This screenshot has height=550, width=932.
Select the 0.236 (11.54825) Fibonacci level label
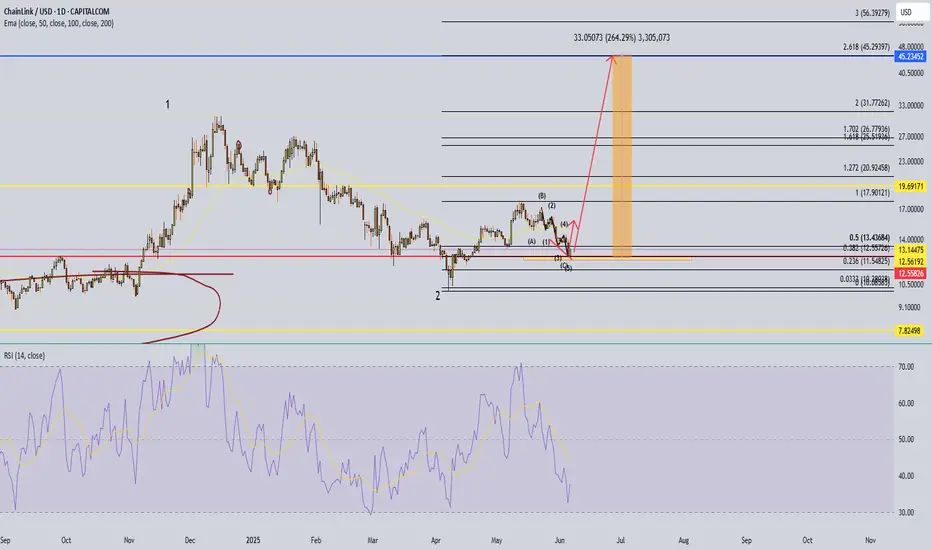pyautogui.click(x=866, y=261)
